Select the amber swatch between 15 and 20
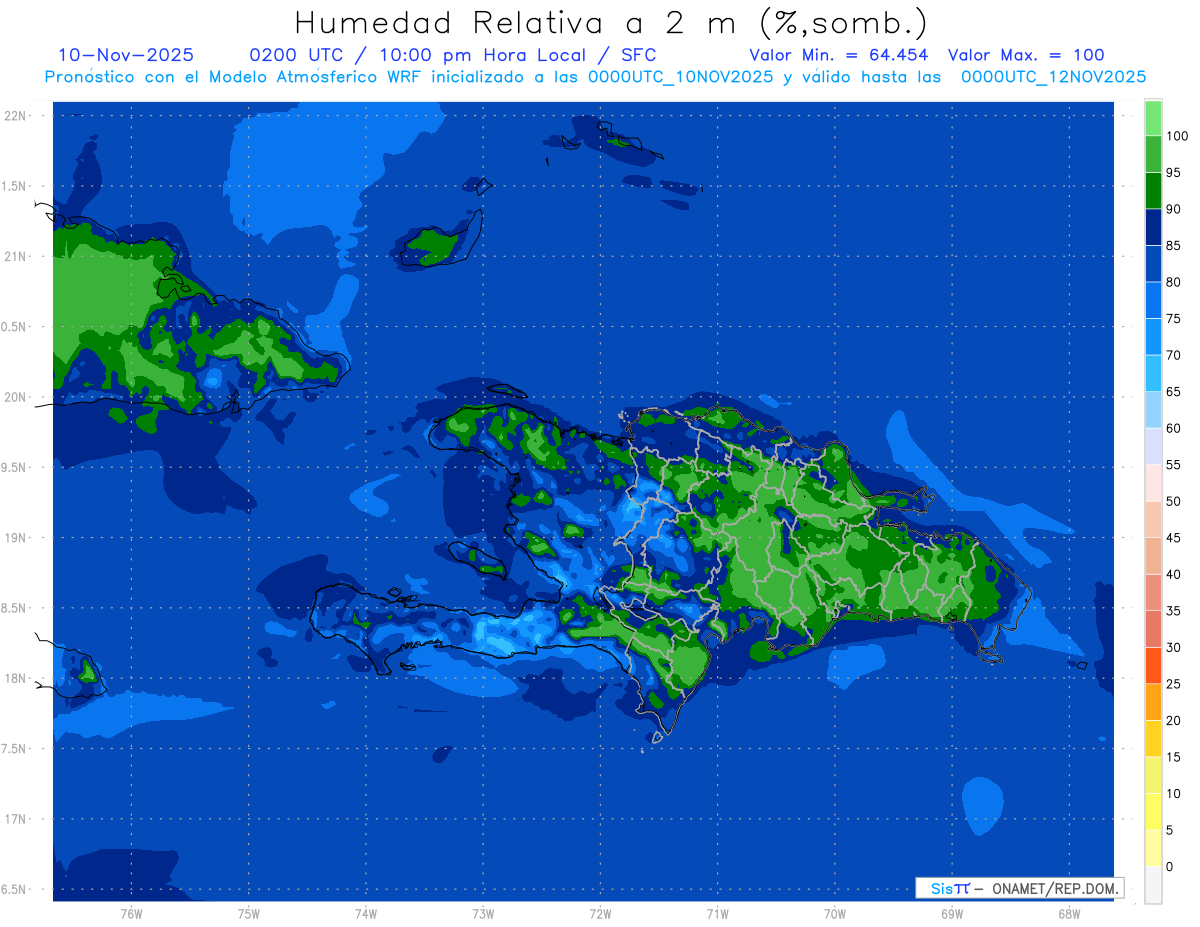This screenshot has height=927, width=1200. pos(1153,738)
